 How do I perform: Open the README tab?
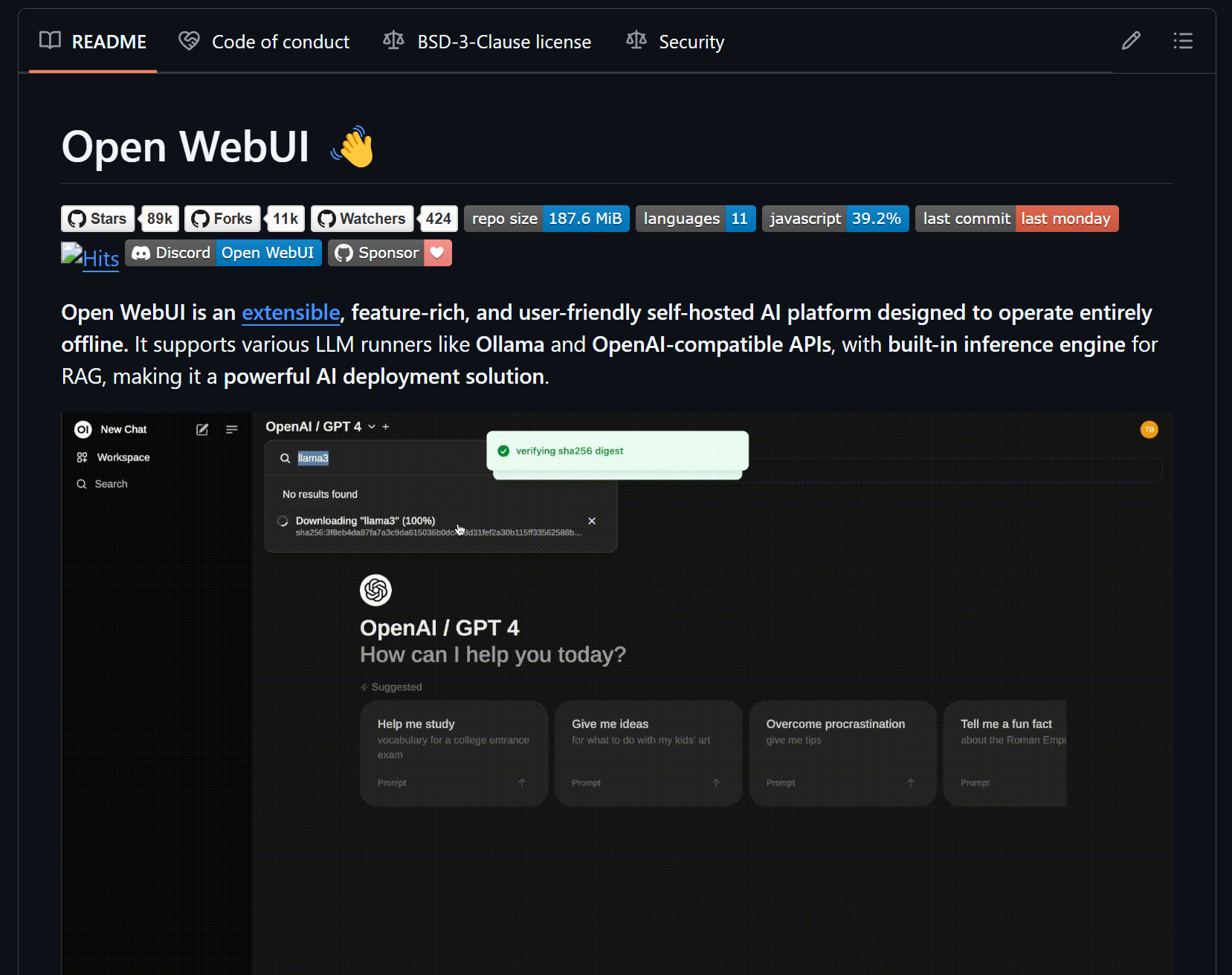tap(93, 42)
